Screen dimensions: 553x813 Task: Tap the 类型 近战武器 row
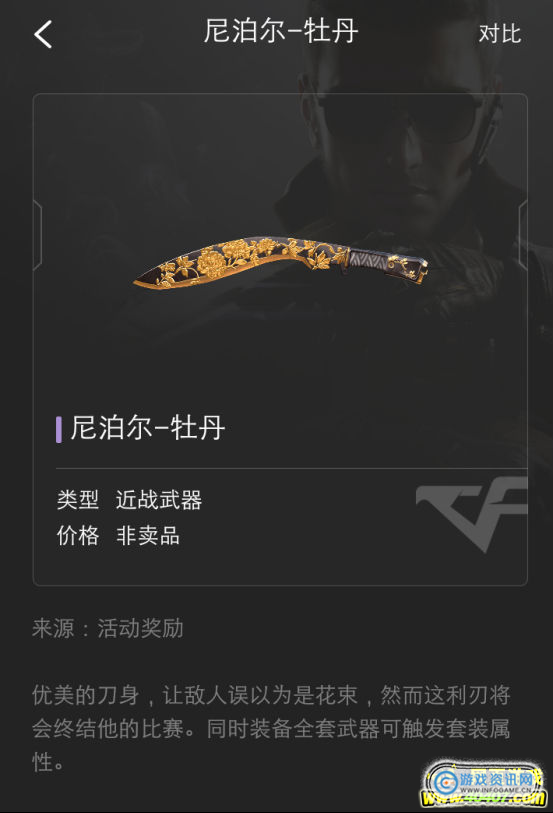pyautogui.click(x=130, y=500)
